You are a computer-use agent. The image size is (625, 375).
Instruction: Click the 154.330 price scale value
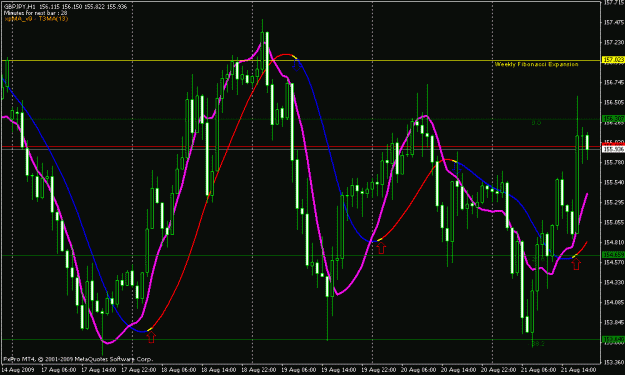pyautogui.click(x=613, y=282)
